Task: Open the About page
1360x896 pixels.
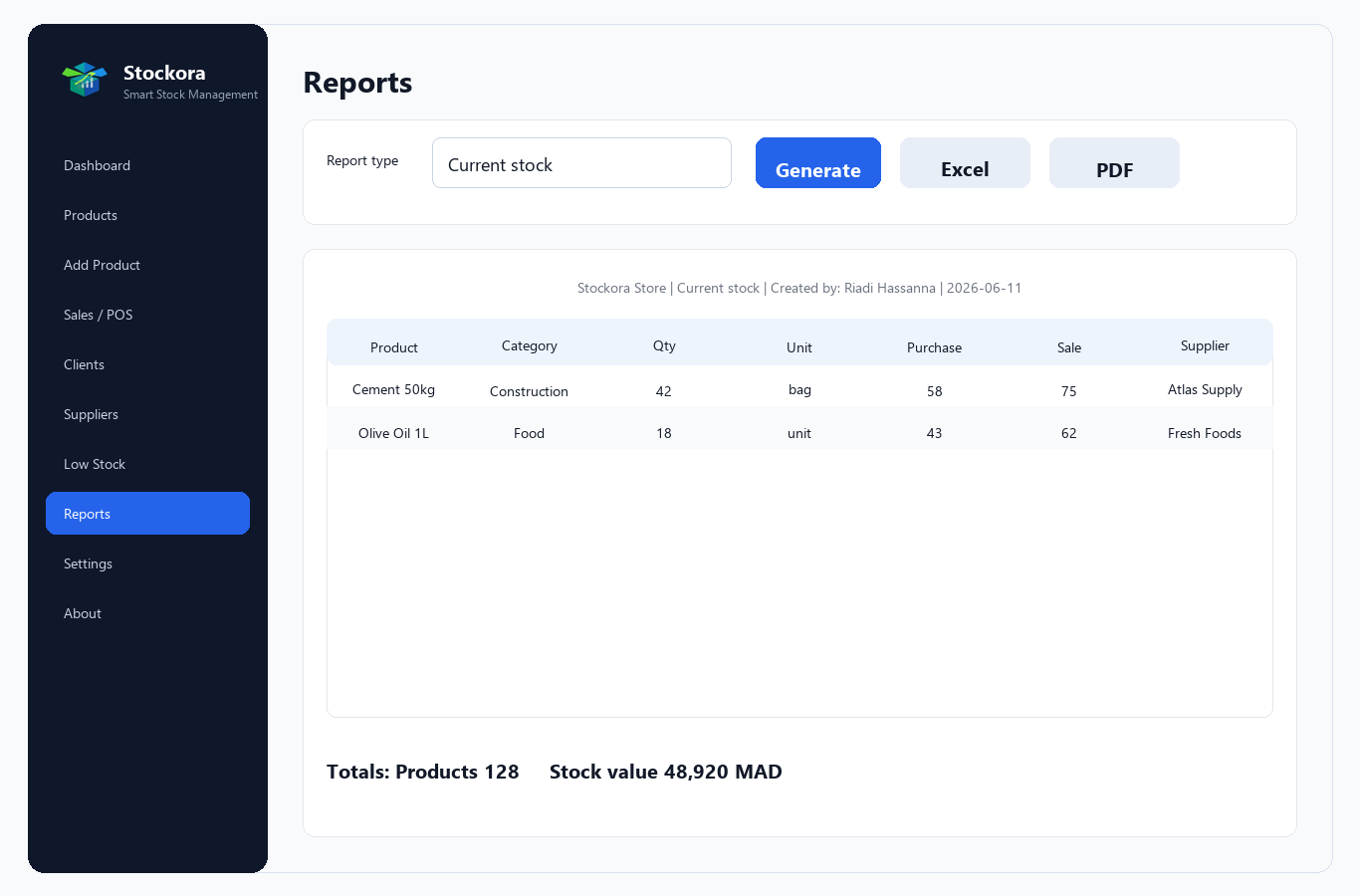Action: tap(147, 613)
